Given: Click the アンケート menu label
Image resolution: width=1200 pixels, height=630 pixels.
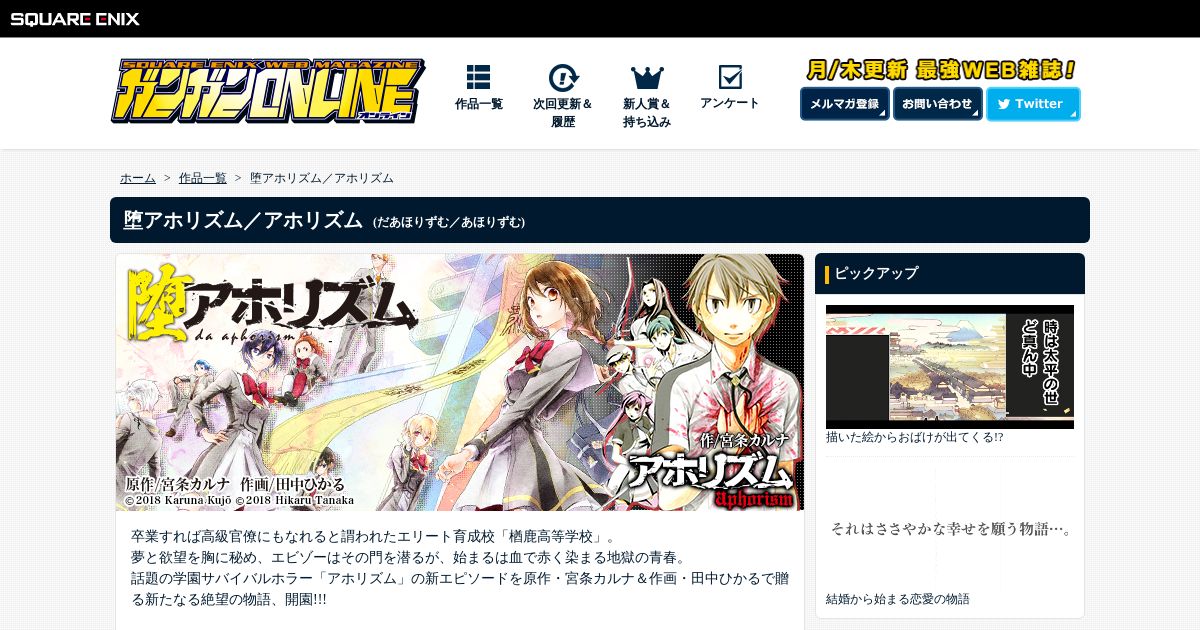Looking at the screenshot, I should coord(730,103).
